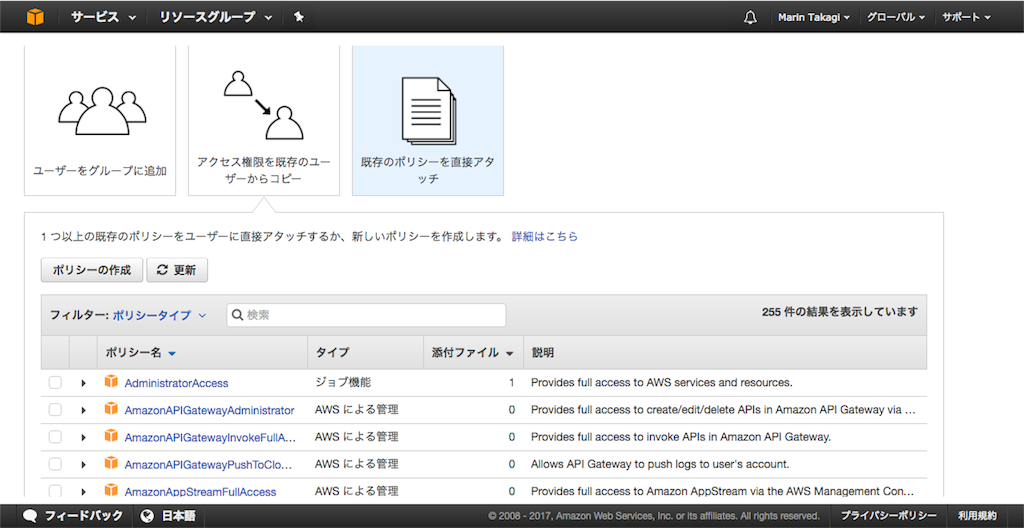Screen dimensions: 1024x528
Task: Click the orange icon beside AmazonAppStreamFullAccess
Action: pos(111,490)
